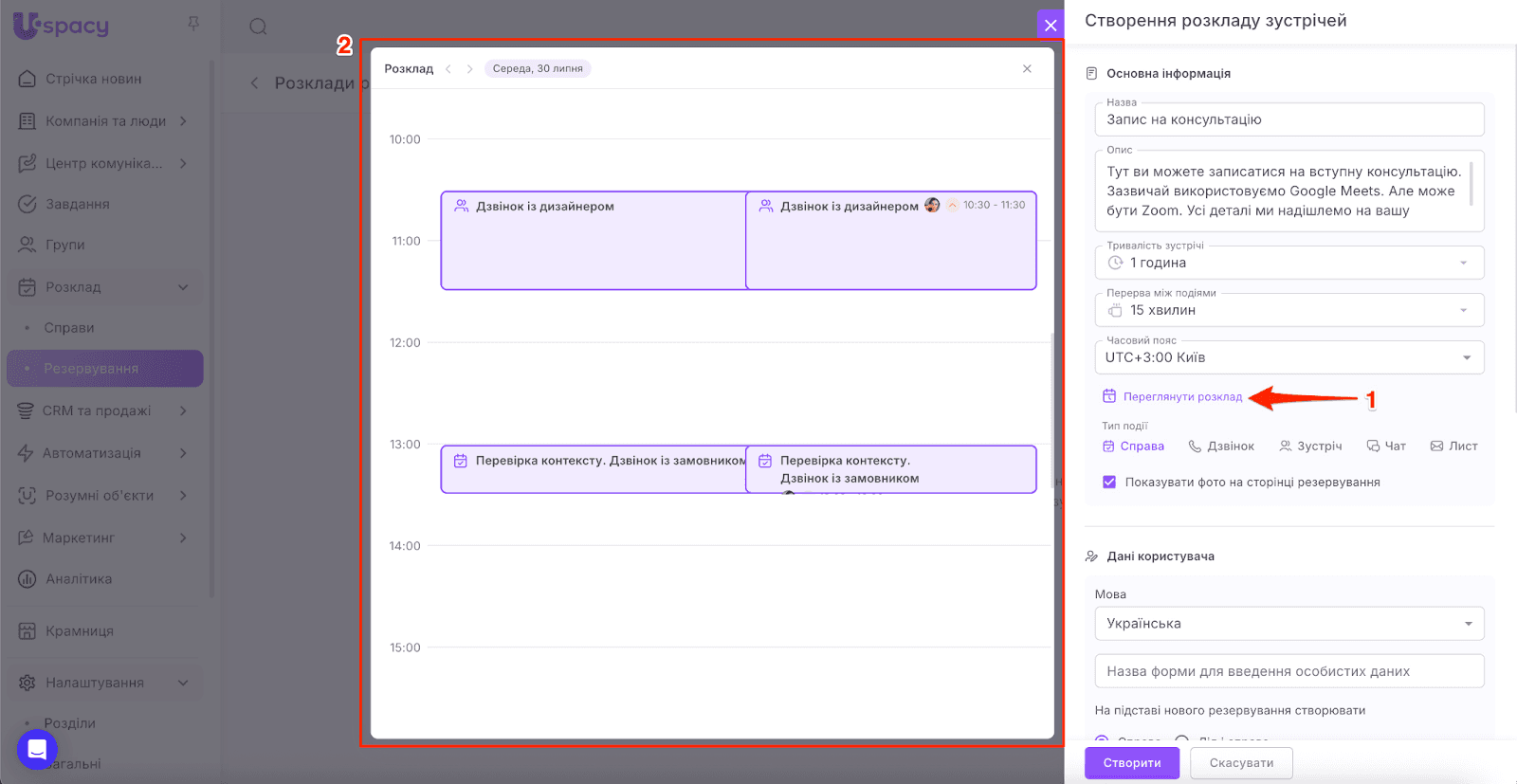Collapse the Розклад sidebar section

tap(183, 287)
